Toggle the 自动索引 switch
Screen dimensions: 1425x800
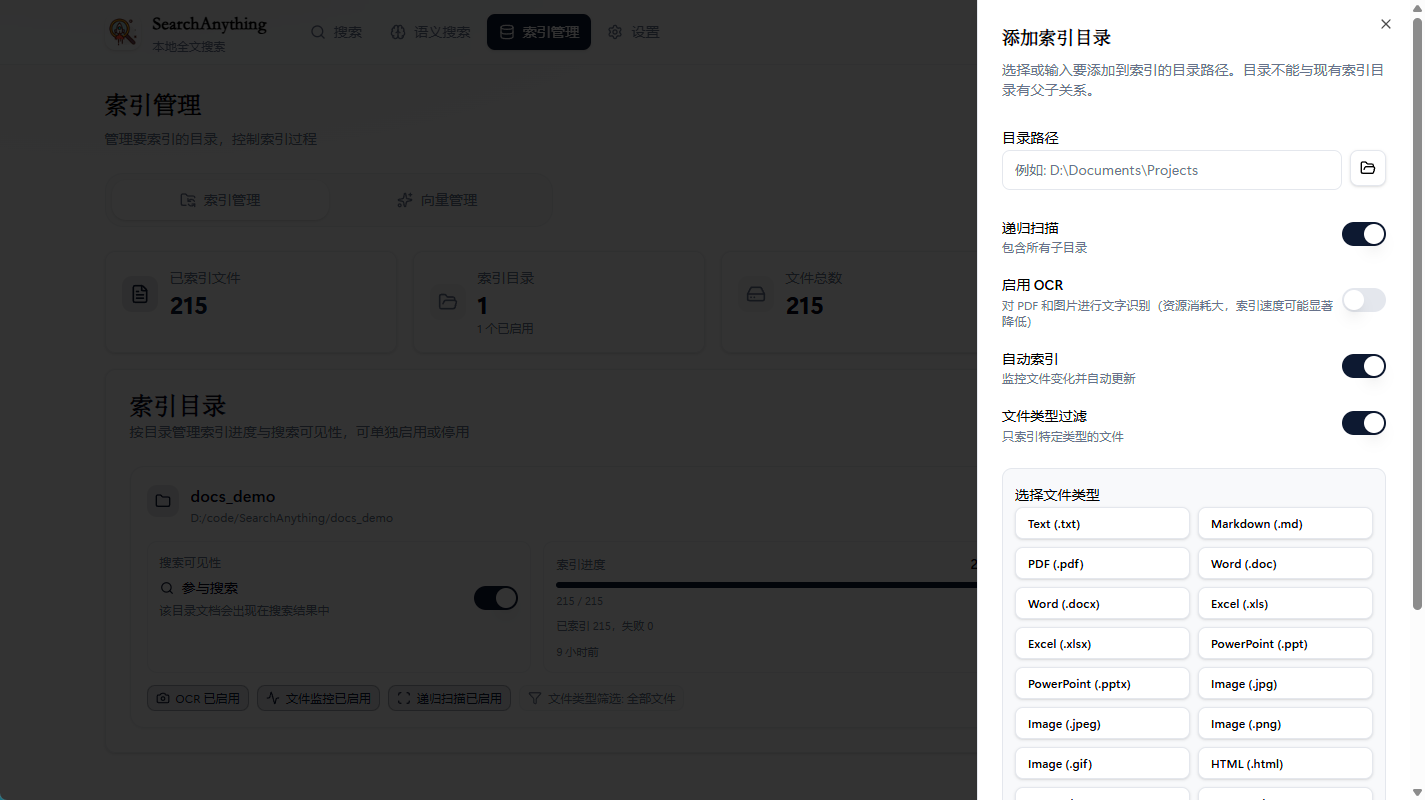click(x=1364, y=366)
